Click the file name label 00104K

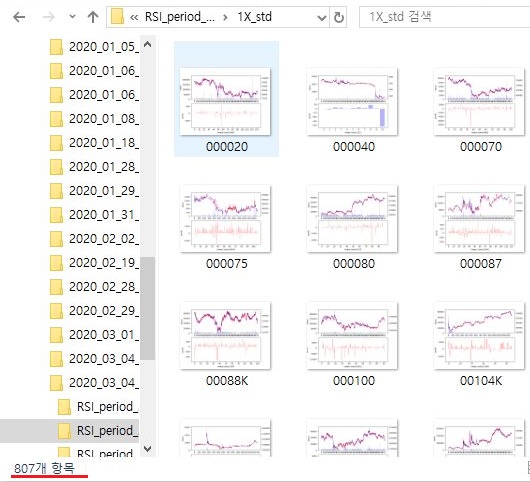[481, 381]
